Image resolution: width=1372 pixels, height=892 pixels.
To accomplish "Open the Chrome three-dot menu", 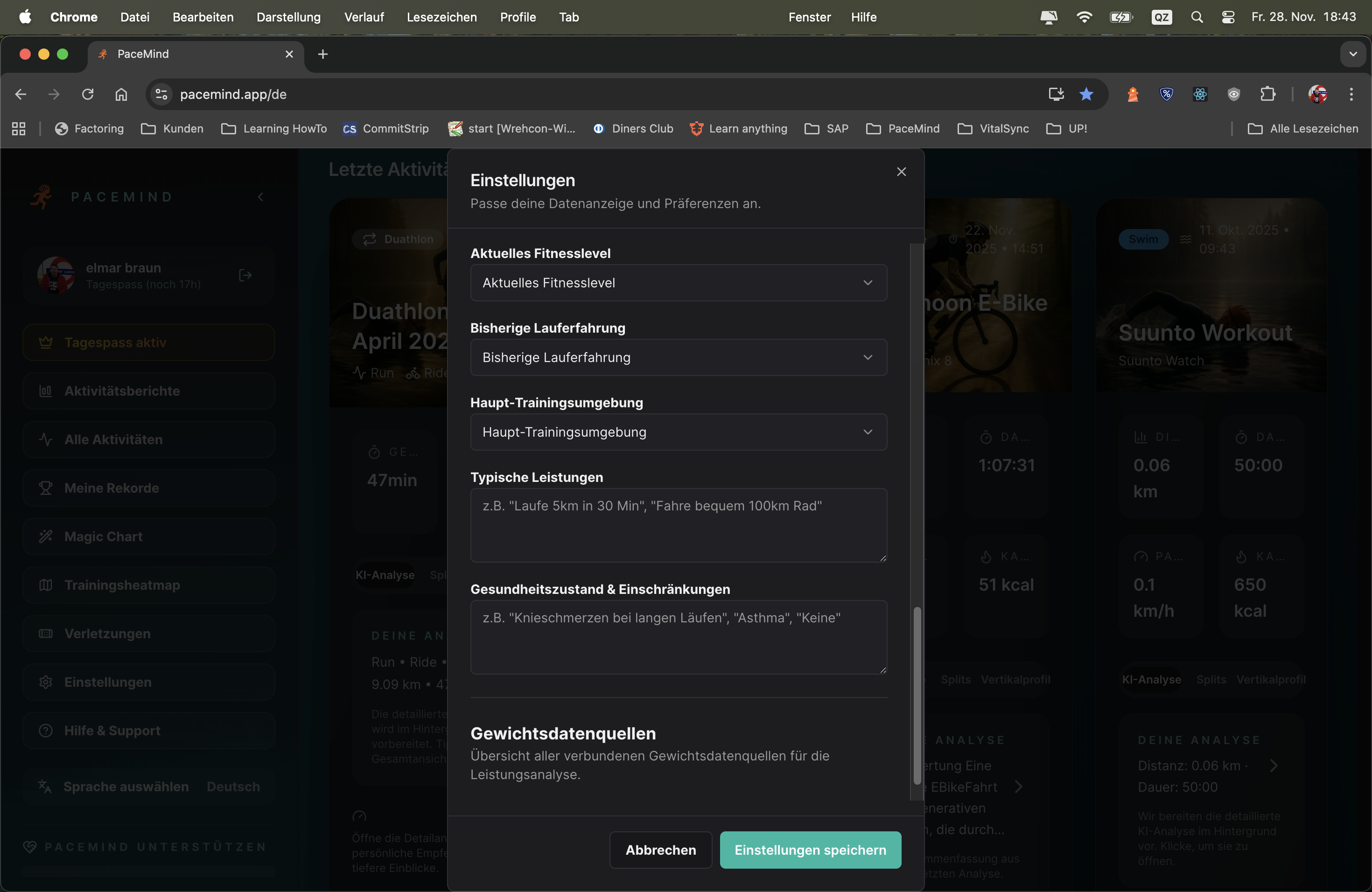I will coord(1351,94).
